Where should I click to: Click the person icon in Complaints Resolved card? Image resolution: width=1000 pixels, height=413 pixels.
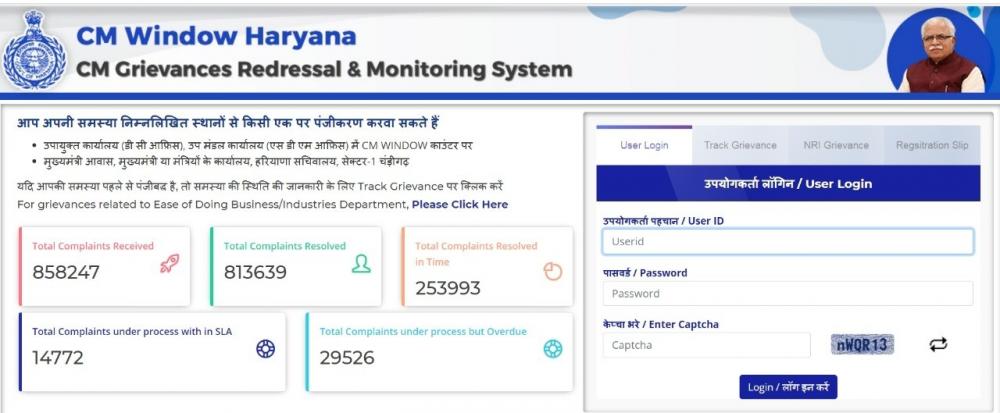click(x=361, y=263)
